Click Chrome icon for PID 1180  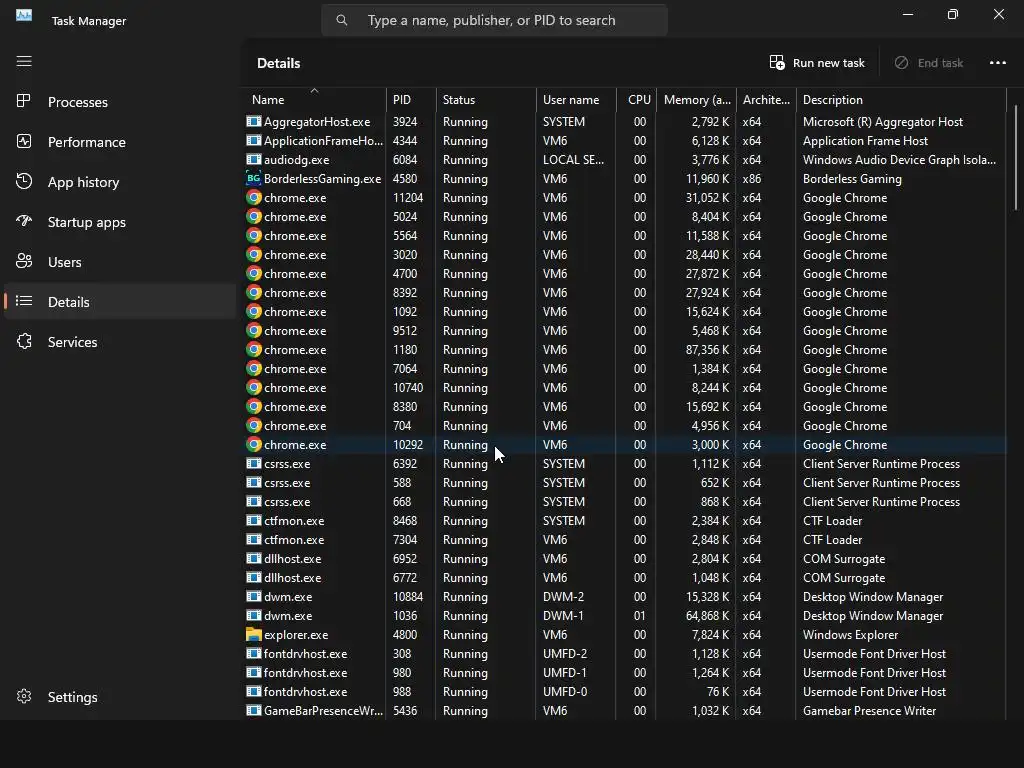(x=253, y=349)
